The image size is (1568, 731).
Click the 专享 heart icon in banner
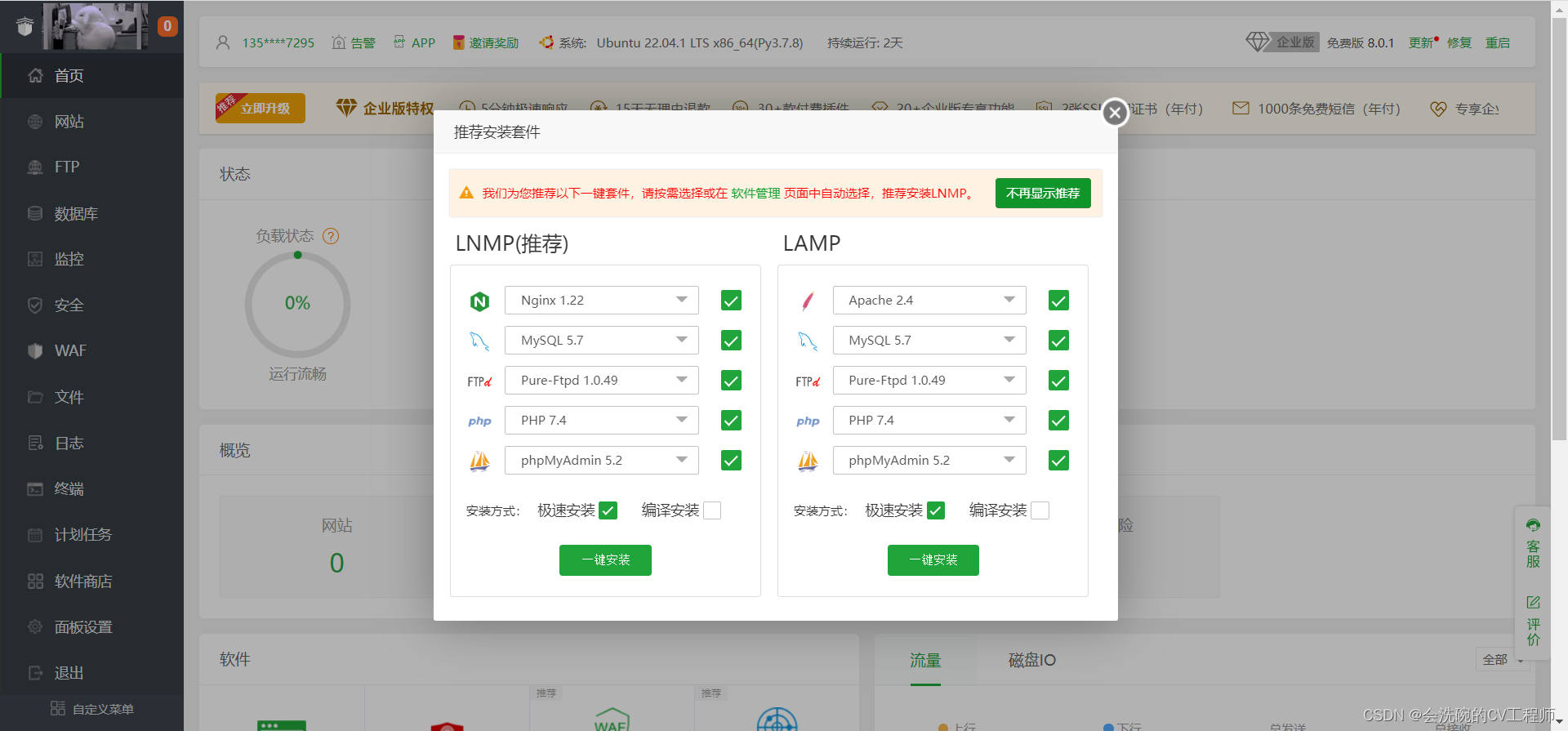click(x=1438, y=109)
